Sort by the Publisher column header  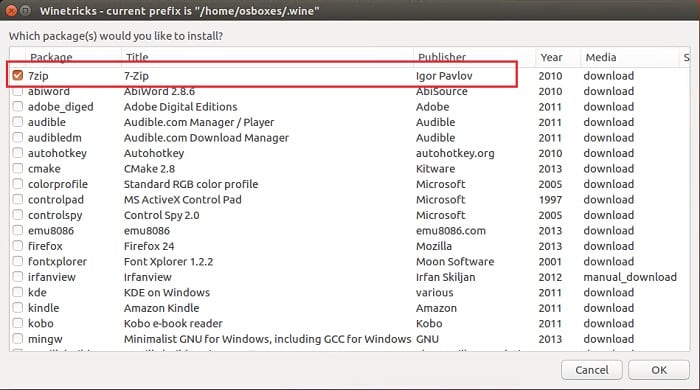coord(474,57)
